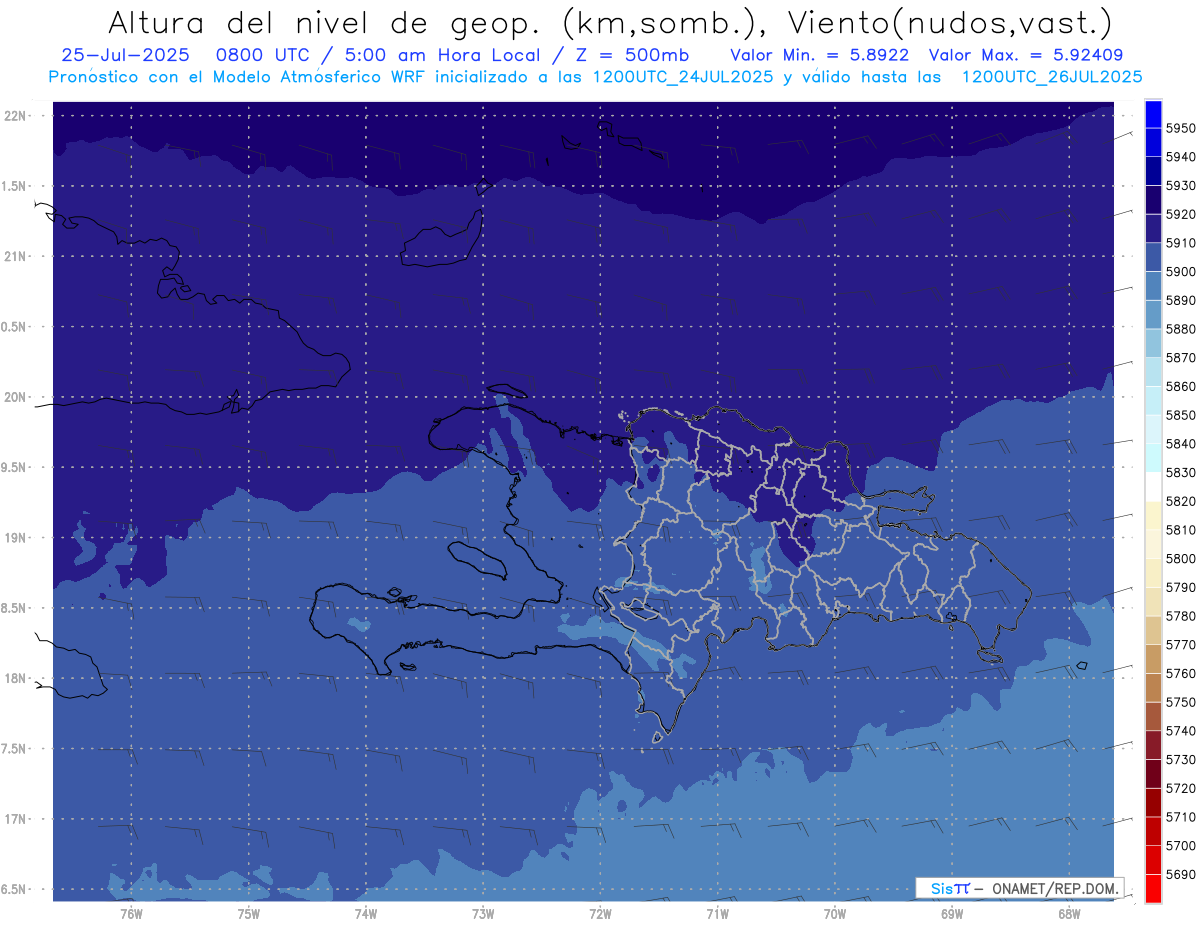Pick the bright blue swatch above 5950

[1153, 113]
